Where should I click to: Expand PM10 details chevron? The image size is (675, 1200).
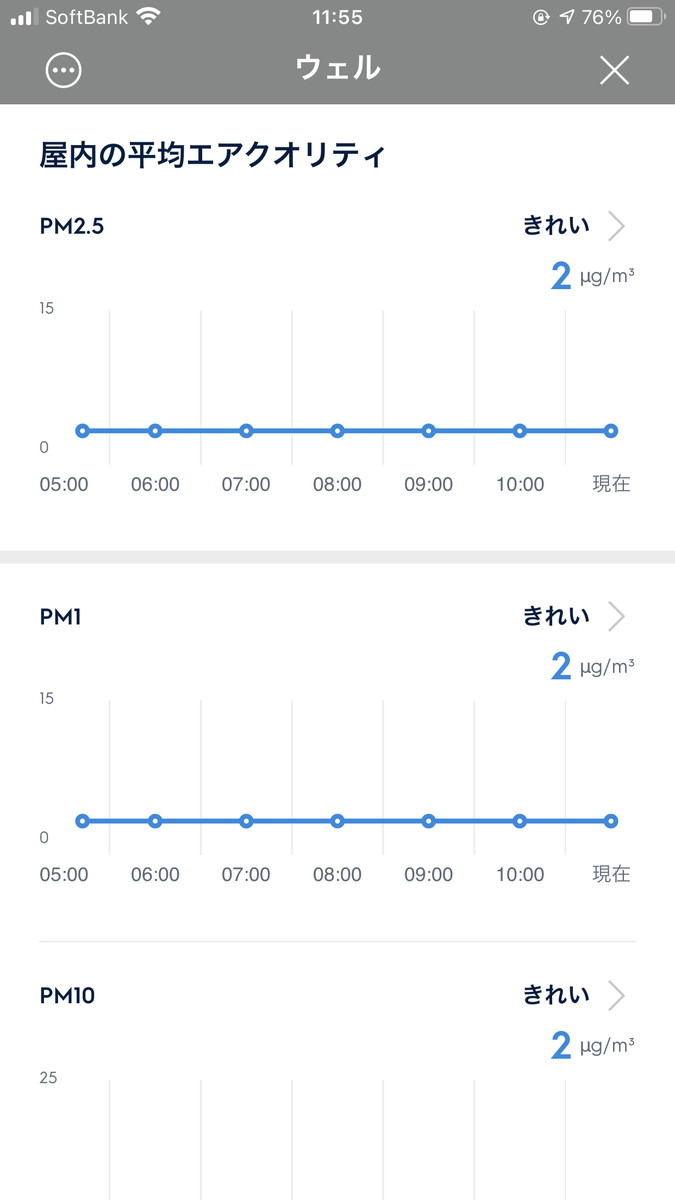616,995
